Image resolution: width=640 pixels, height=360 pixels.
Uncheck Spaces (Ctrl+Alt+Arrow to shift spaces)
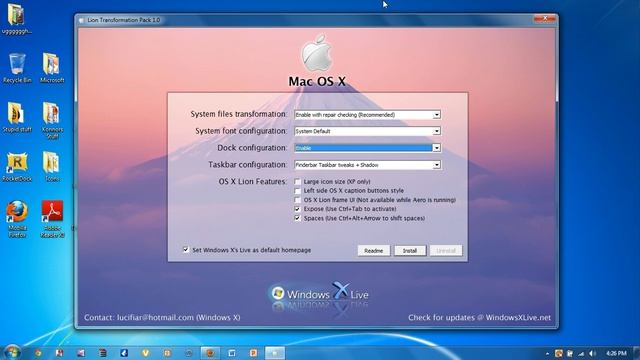click(298, 218)
